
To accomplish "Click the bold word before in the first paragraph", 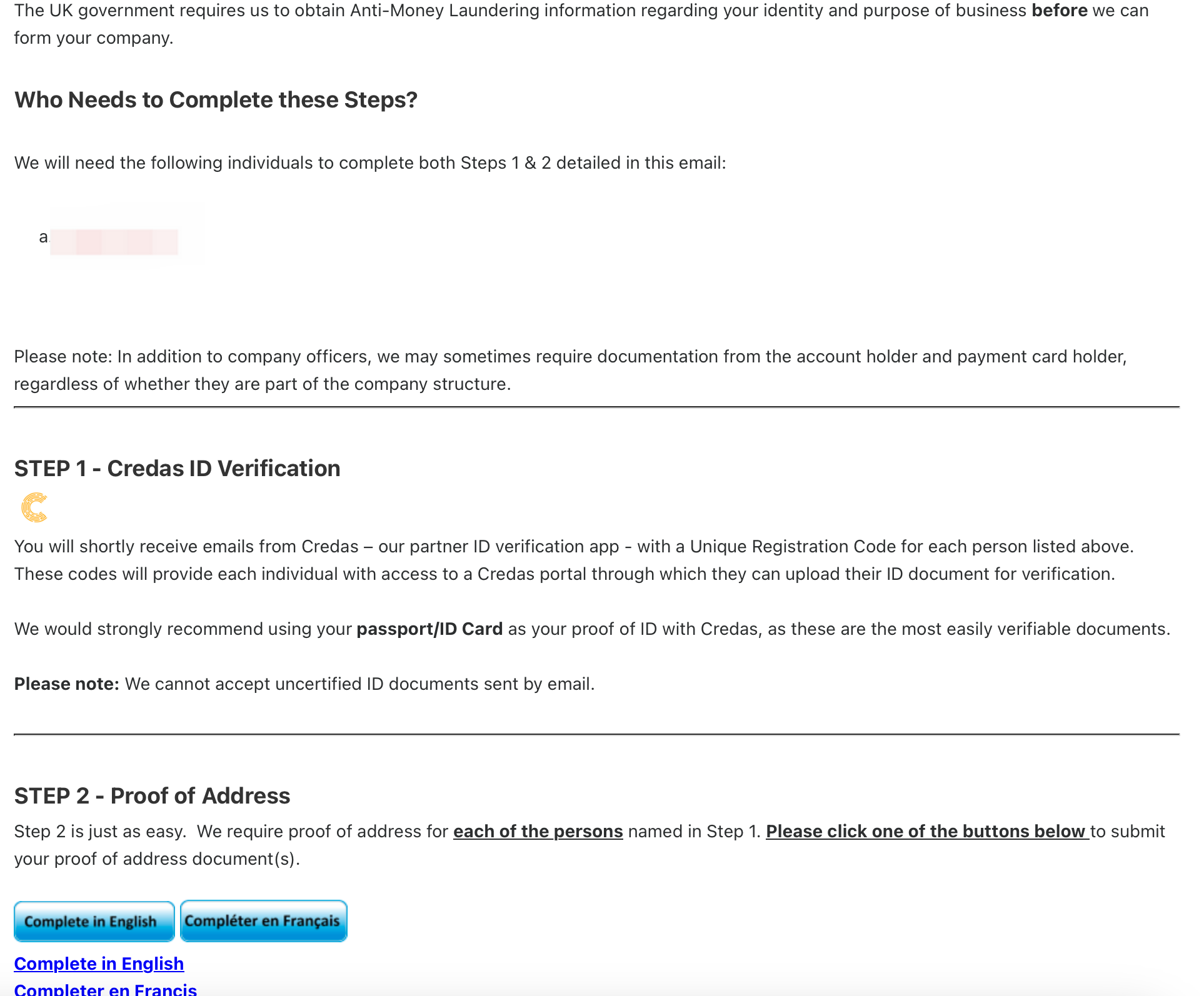I will pyautogui.click(x=1059, y=11).
